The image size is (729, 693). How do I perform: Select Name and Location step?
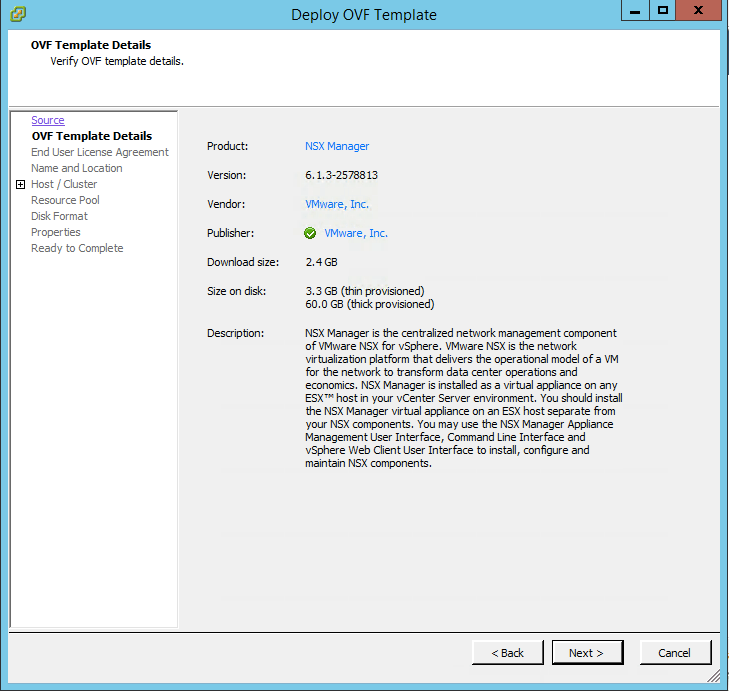tap(76, 168)
